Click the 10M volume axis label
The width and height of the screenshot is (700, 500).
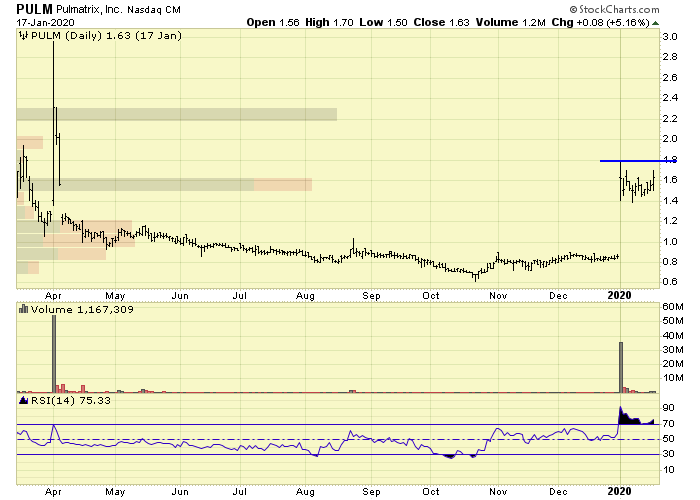(x=673, y=378)
